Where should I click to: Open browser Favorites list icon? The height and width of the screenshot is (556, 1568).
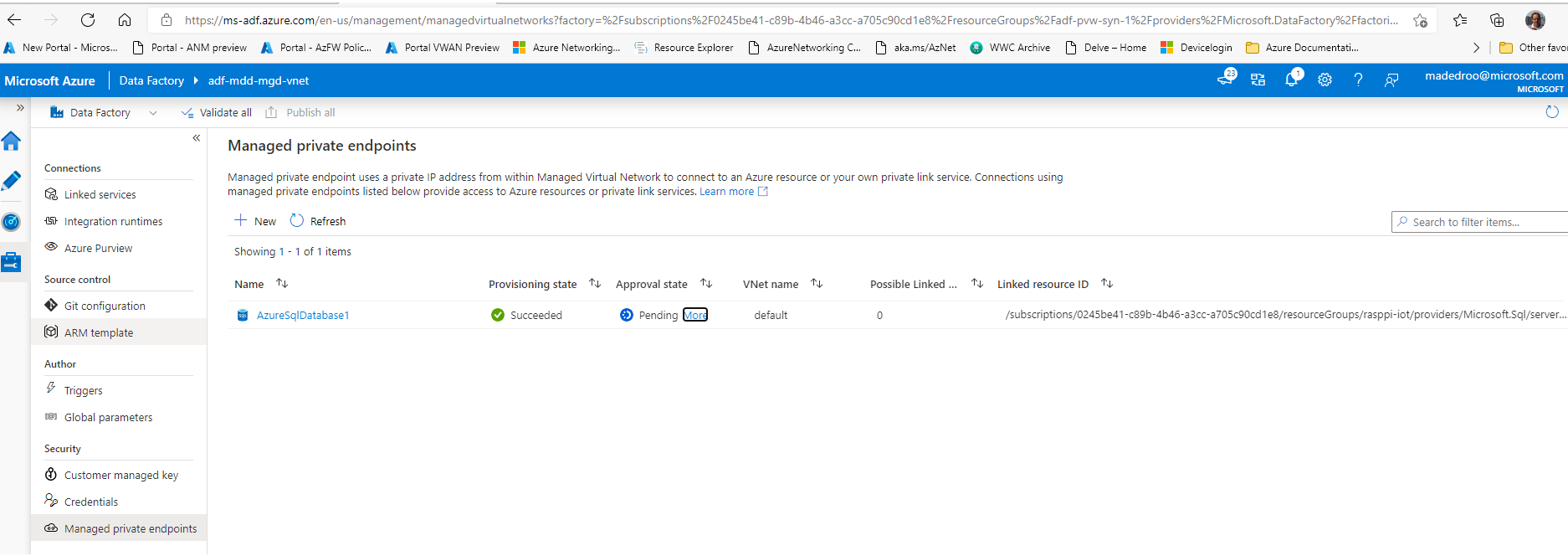coord(1460,20)
